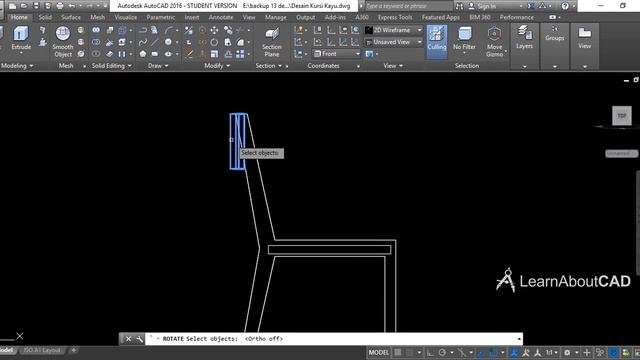
Task: Select the Move Gizmo tool
Action: (494, 42)
